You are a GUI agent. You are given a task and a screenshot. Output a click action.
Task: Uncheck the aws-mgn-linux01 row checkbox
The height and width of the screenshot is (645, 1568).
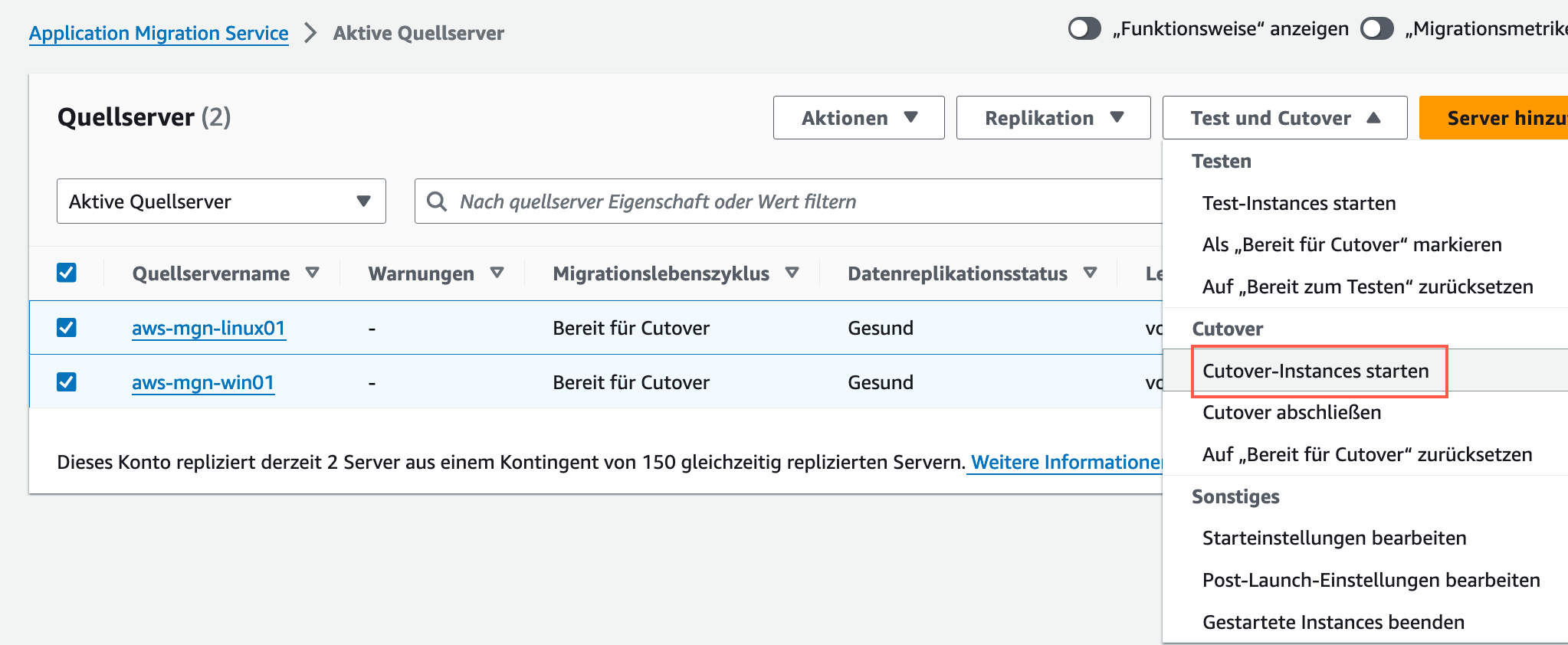(x=67, y=328)
